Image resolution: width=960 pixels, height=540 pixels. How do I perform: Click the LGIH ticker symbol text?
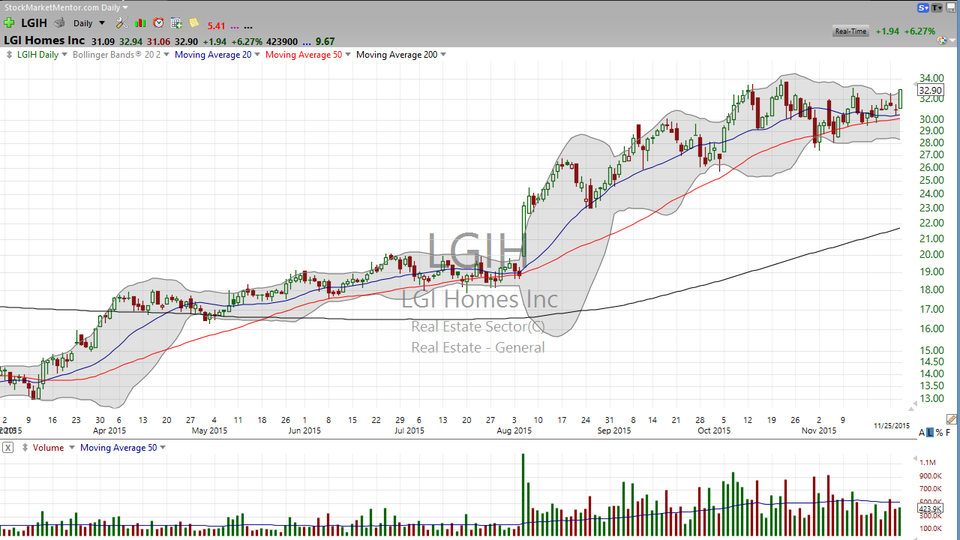34,23
